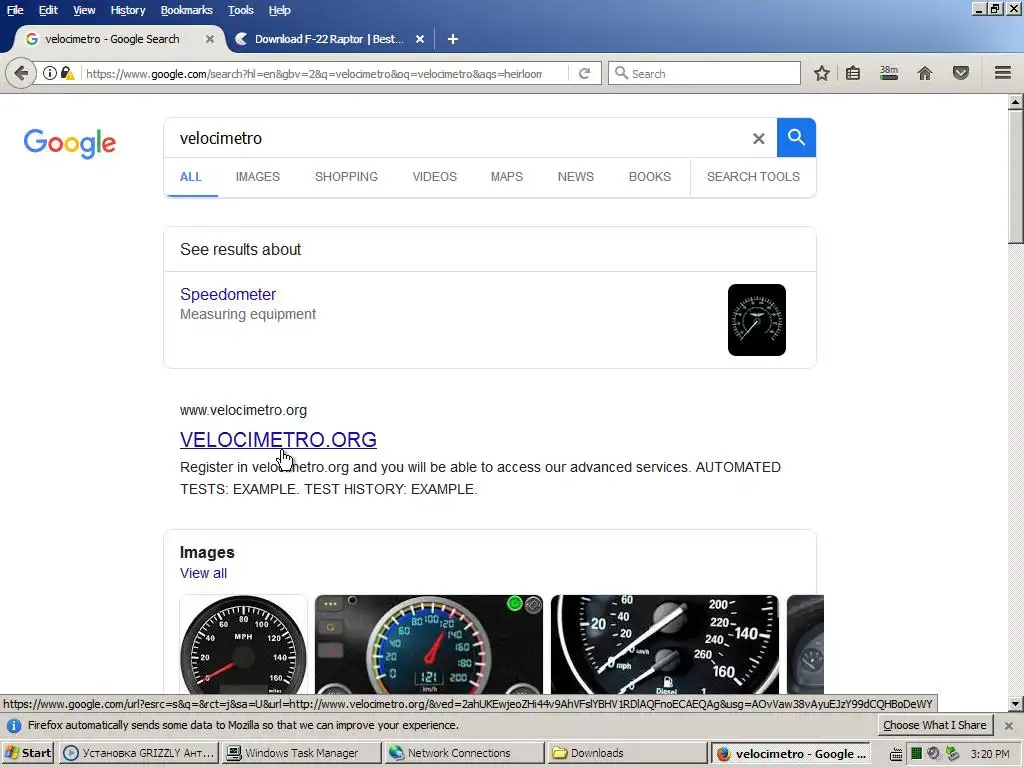Click the 38m toolbar indicator icon
1024x768 pixels.
click(889, 73)
